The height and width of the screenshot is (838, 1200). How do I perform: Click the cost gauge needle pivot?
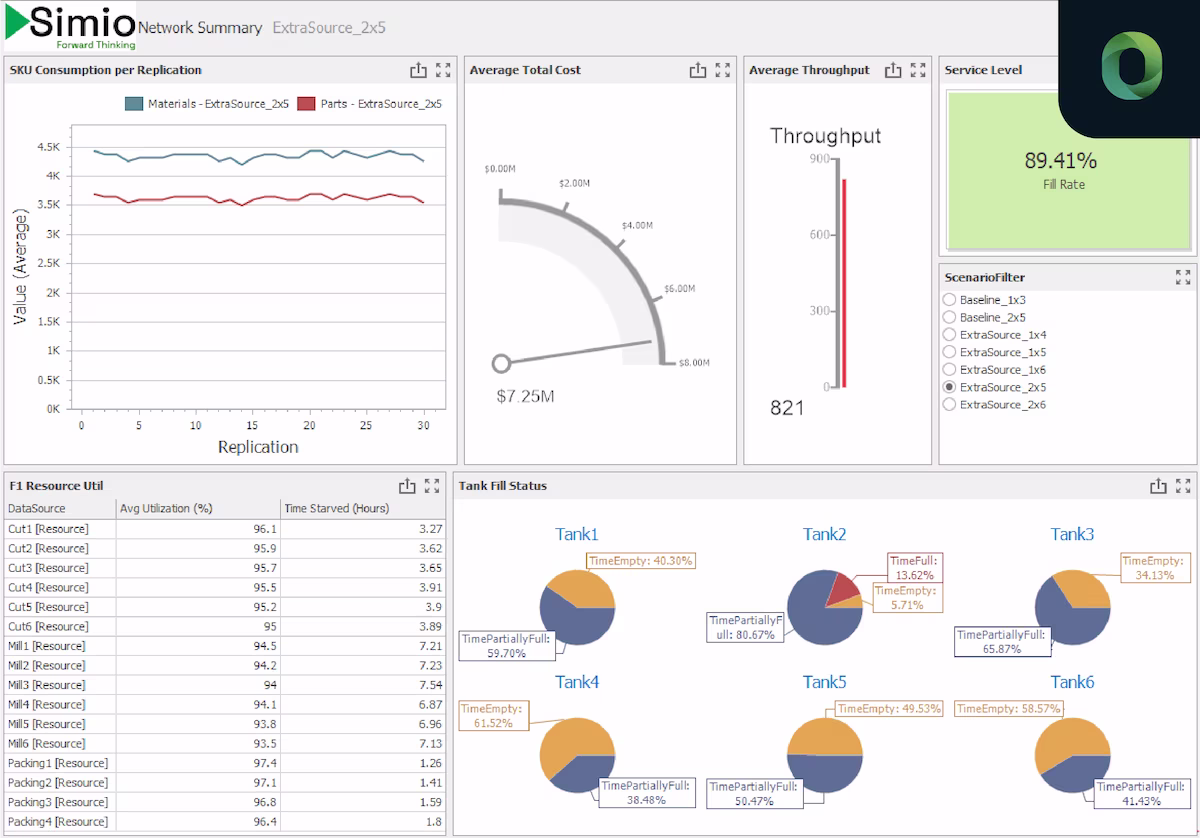coord(502,363)
